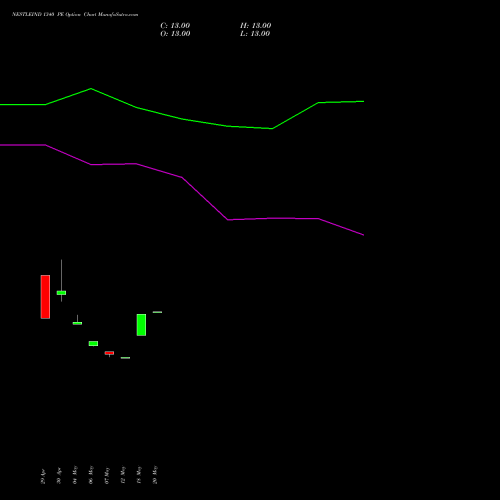The height and width of the screenshot is (500, 500).
Task: Click the close value 'C: 13.00'
Action: [175, 26]
